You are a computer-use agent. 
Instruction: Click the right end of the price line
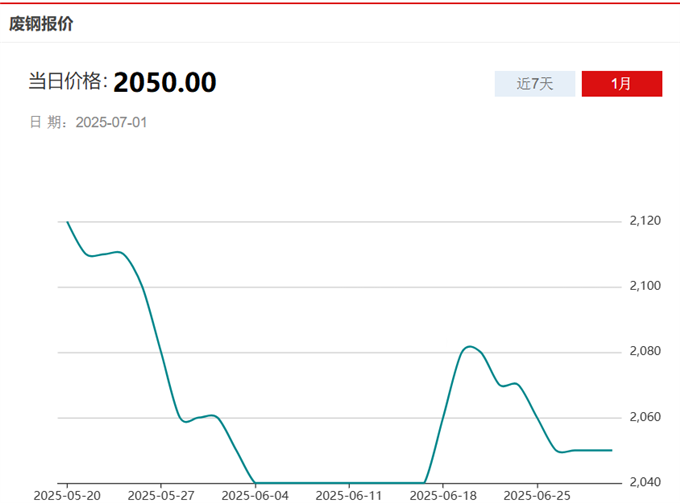pyautogui.click(x=611, y=450)
